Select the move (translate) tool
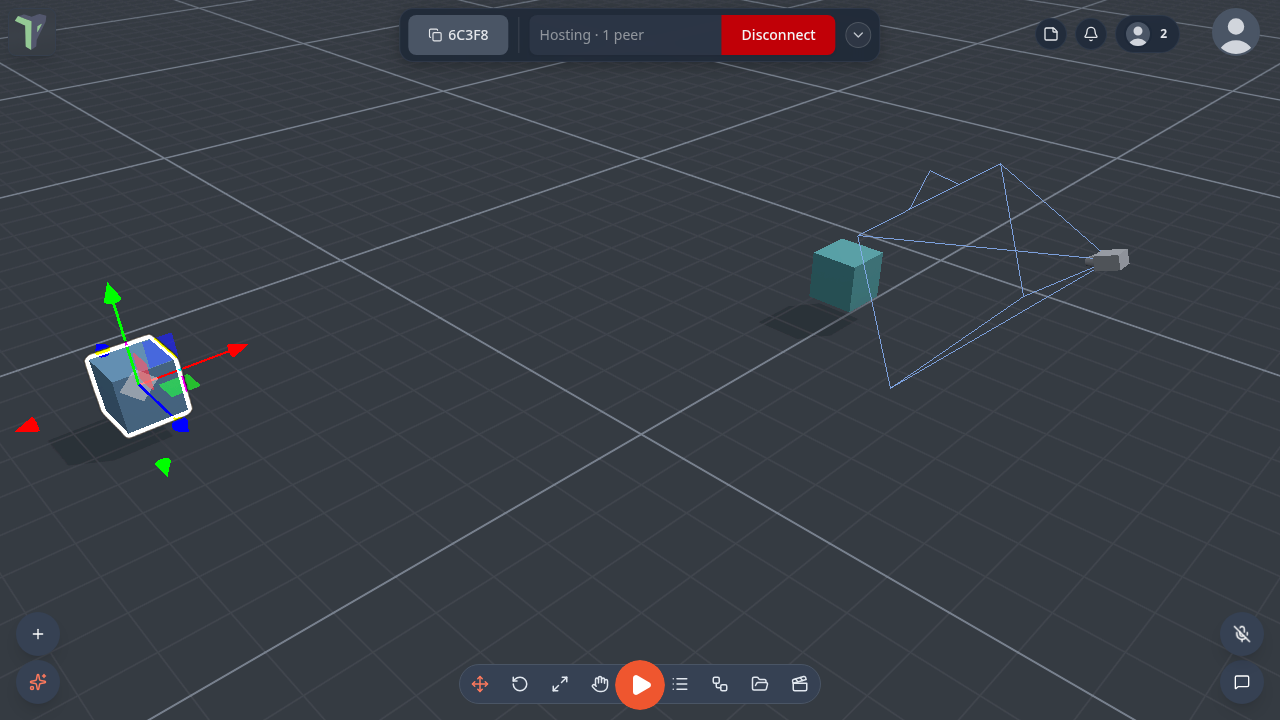The height and width of the screenshot is (720, 1280). [x=480, y=684]
